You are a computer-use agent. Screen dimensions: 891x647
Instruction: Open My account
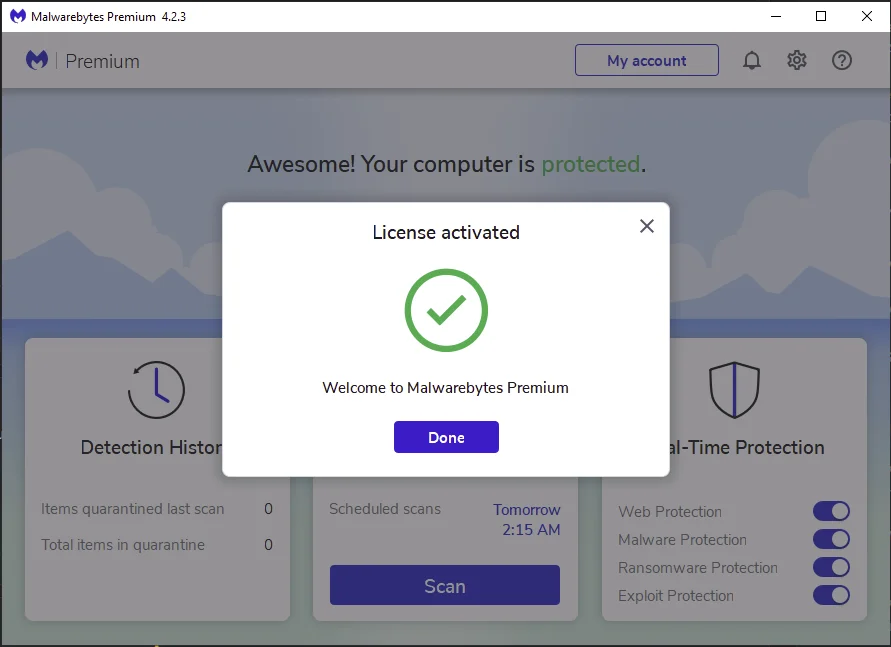click(647, 60)
